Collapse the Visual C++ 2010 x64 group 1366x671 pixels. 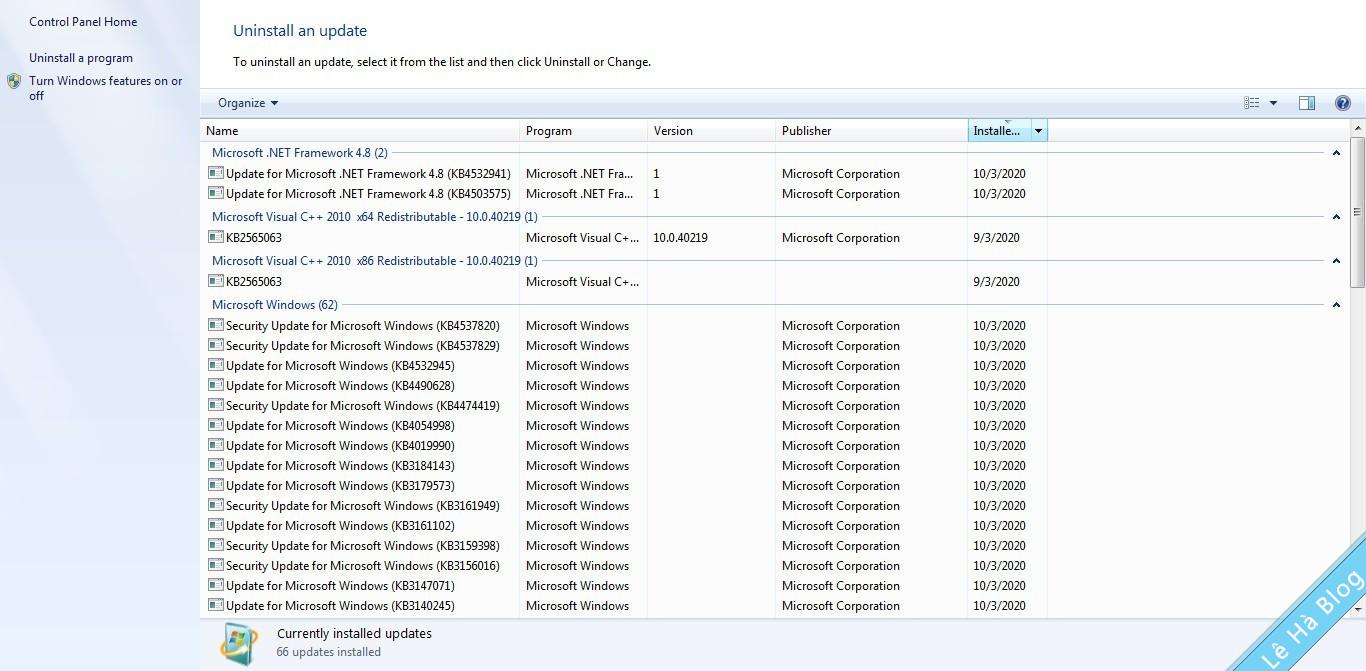coord(1336,217)
